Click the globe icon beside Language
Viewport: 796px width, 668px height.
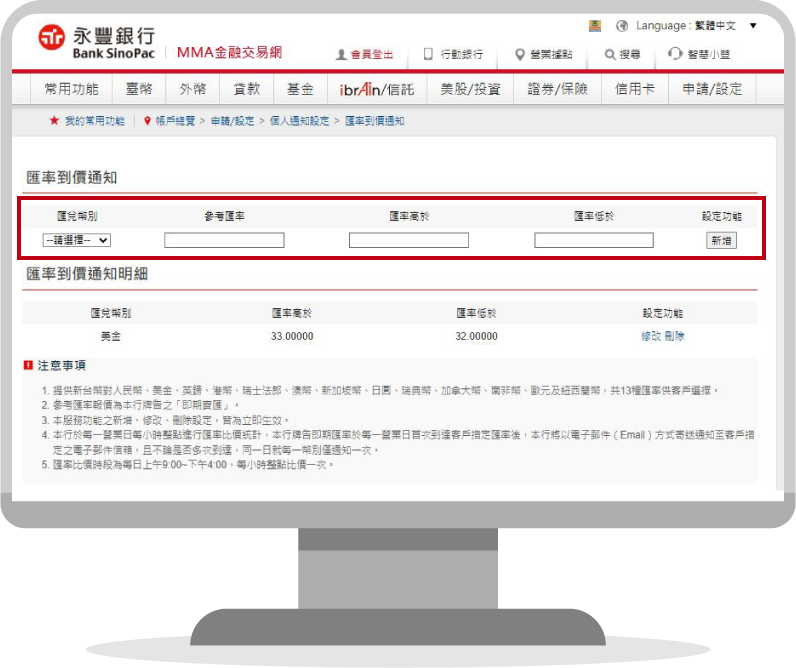(622, 26)
